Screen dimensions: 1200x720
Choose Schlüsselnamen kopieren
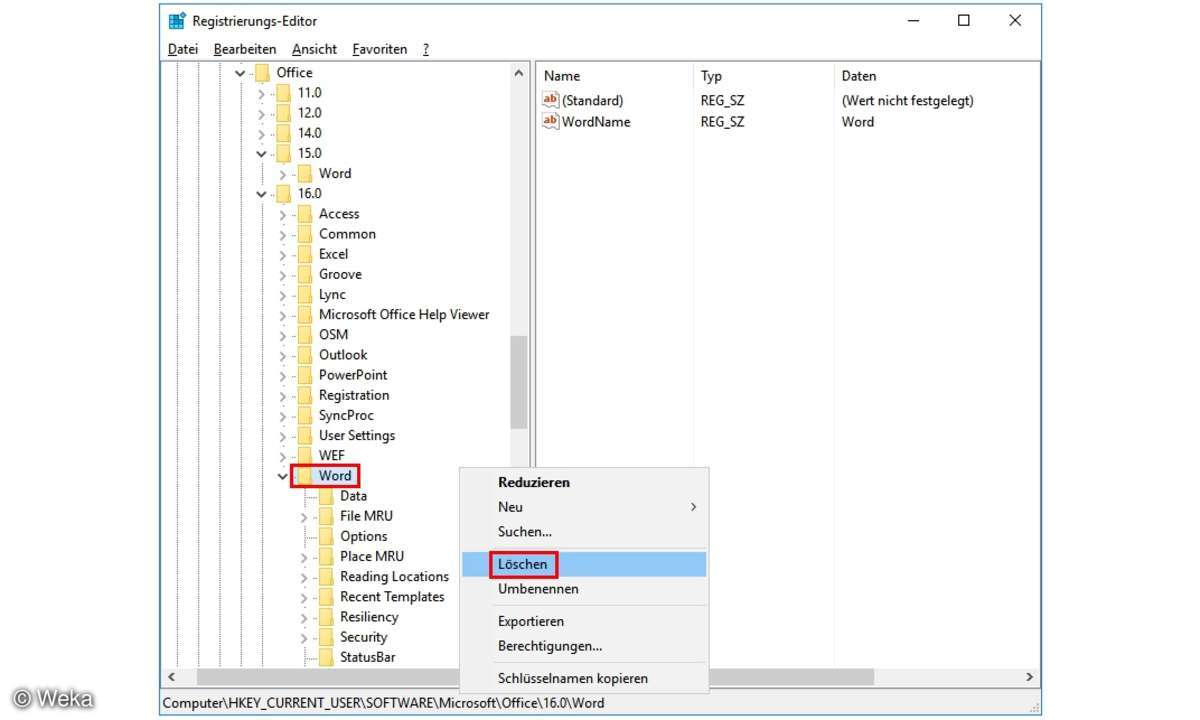(x=584, y=678)
